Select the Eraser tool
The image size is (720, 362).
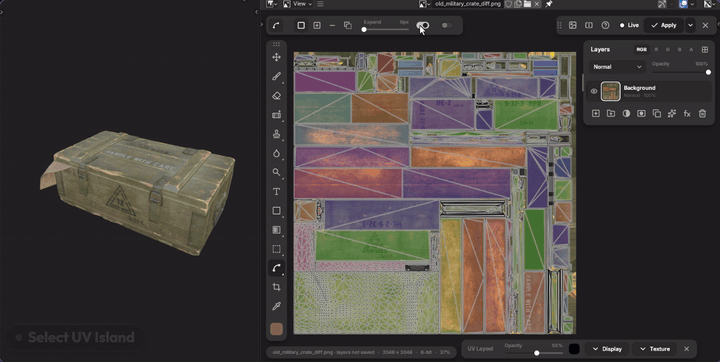coord(276,96)
